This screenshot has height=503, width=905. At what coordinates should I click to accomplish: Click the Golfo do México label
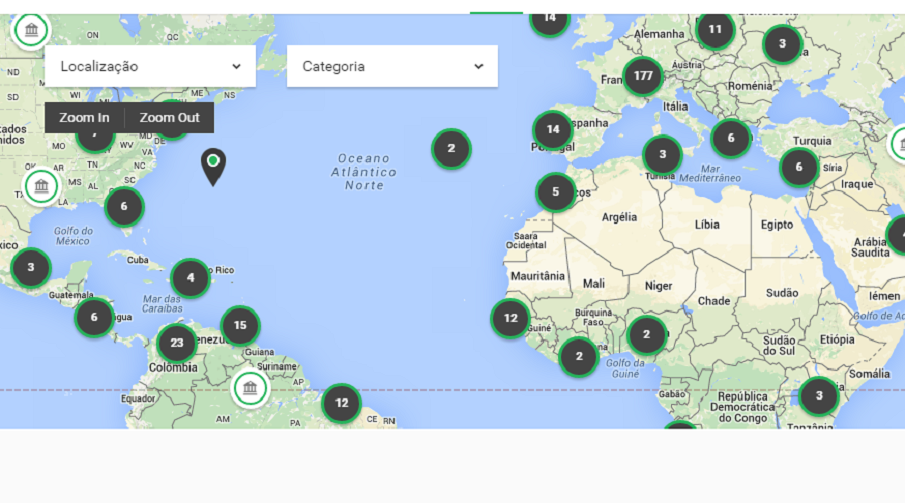(x=73, y=236)
